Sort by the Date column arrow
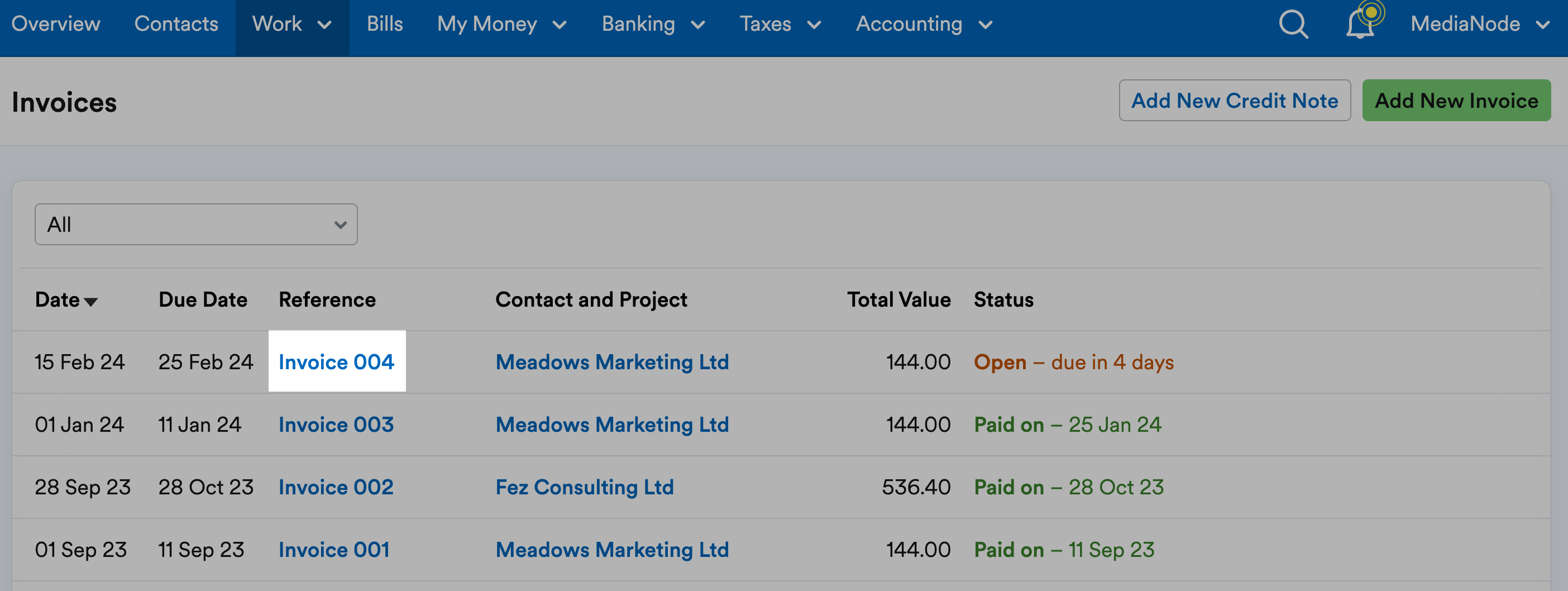This screenshot has width=1568, height=591. (90, 301)
